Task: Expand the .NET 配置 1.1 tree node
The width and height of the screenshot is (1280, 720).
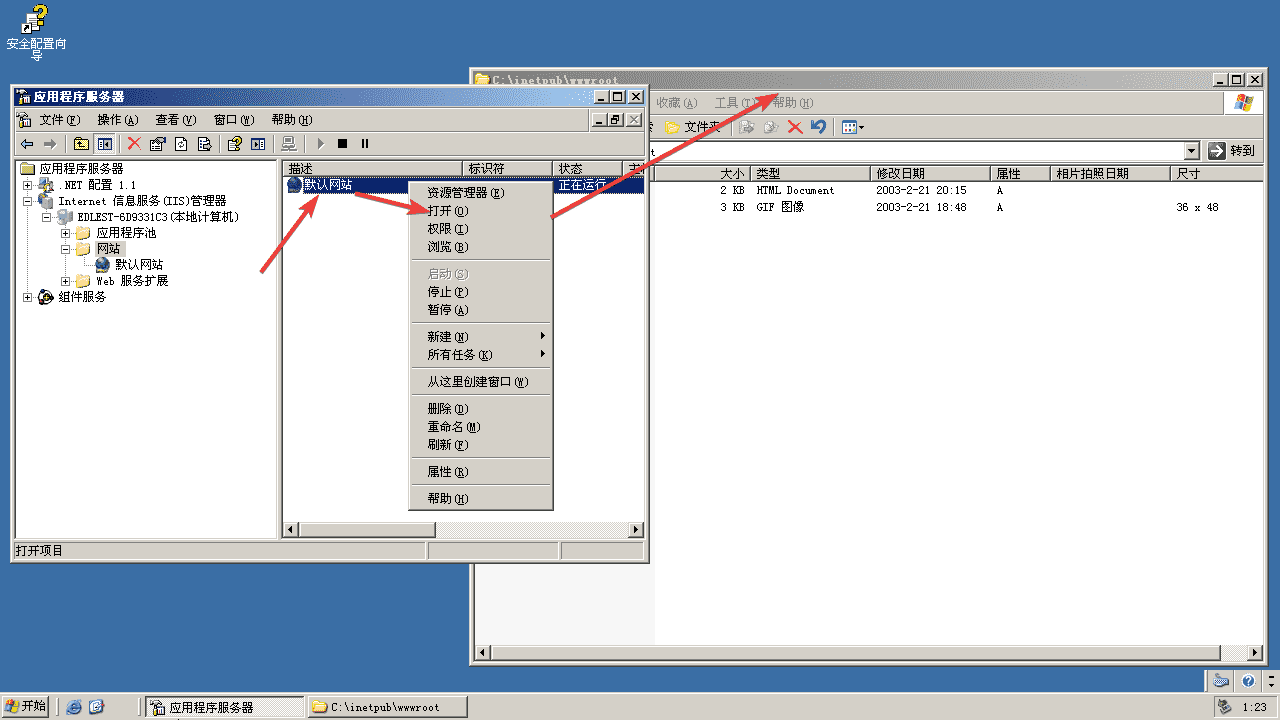Action: click(x=28, y=185)
